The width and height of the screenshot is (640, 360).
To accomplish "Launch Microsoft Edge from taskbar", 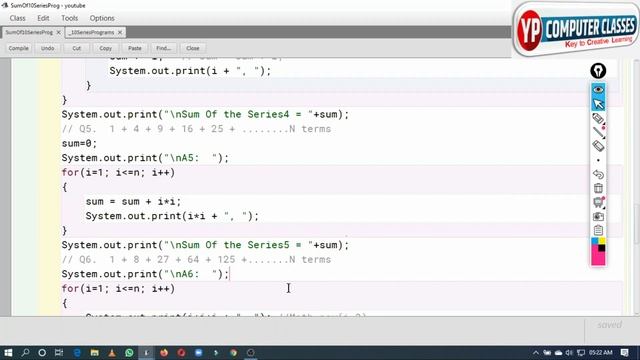I will point(77,353).
